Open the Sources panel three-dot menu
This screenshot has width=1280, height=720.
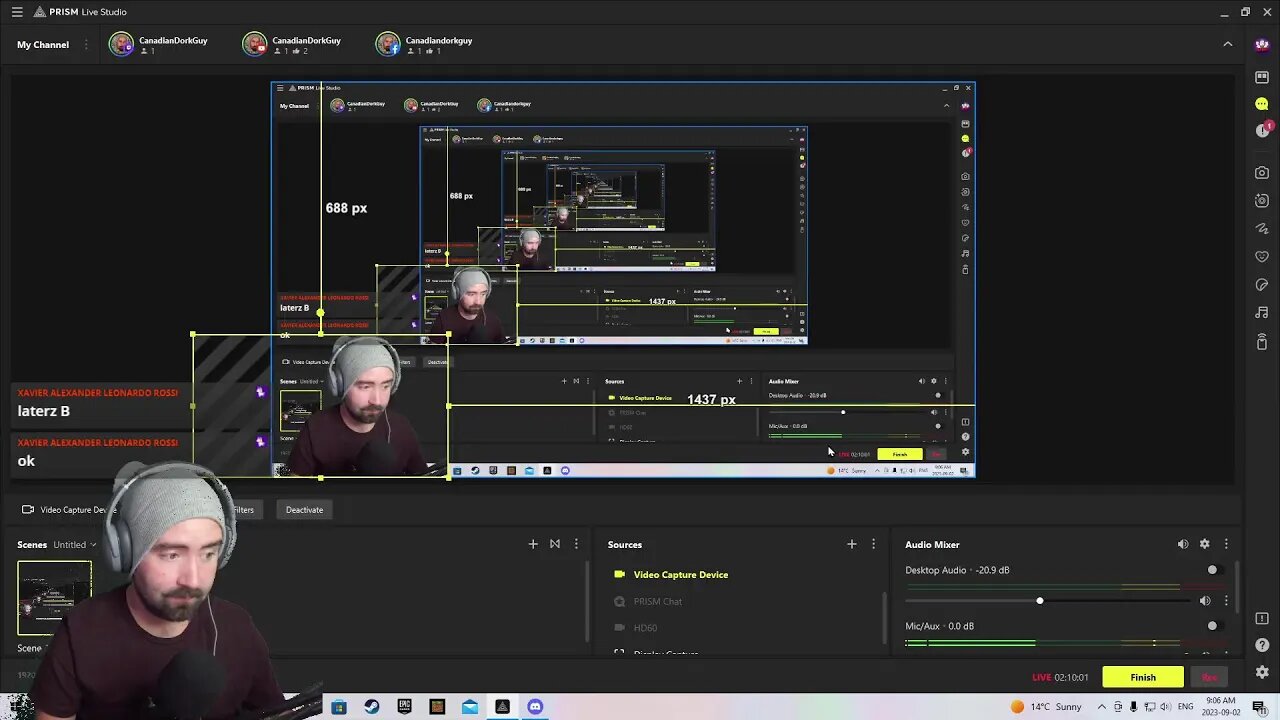pyautogui.click(x=873, y=544)
